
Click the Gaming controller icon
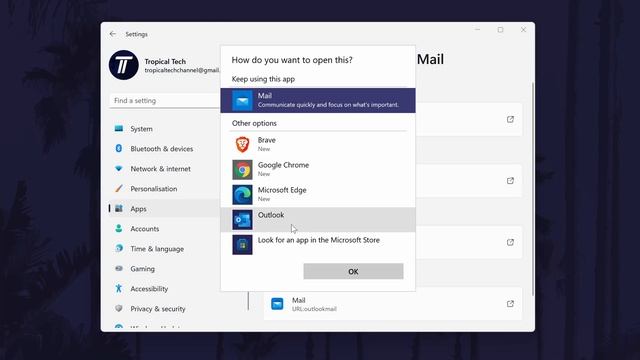pos(119,269)
